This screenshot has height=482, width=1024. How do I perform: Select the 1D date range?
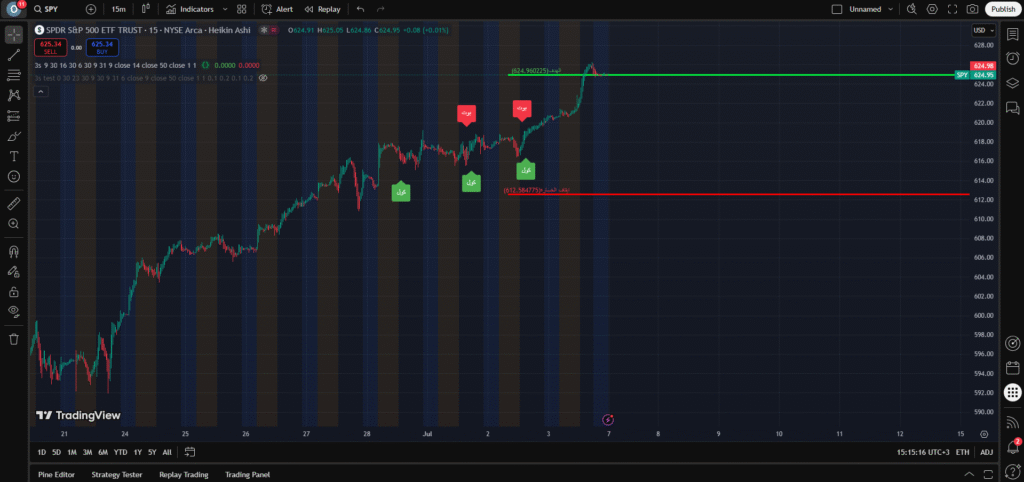(x=41, y=452)
